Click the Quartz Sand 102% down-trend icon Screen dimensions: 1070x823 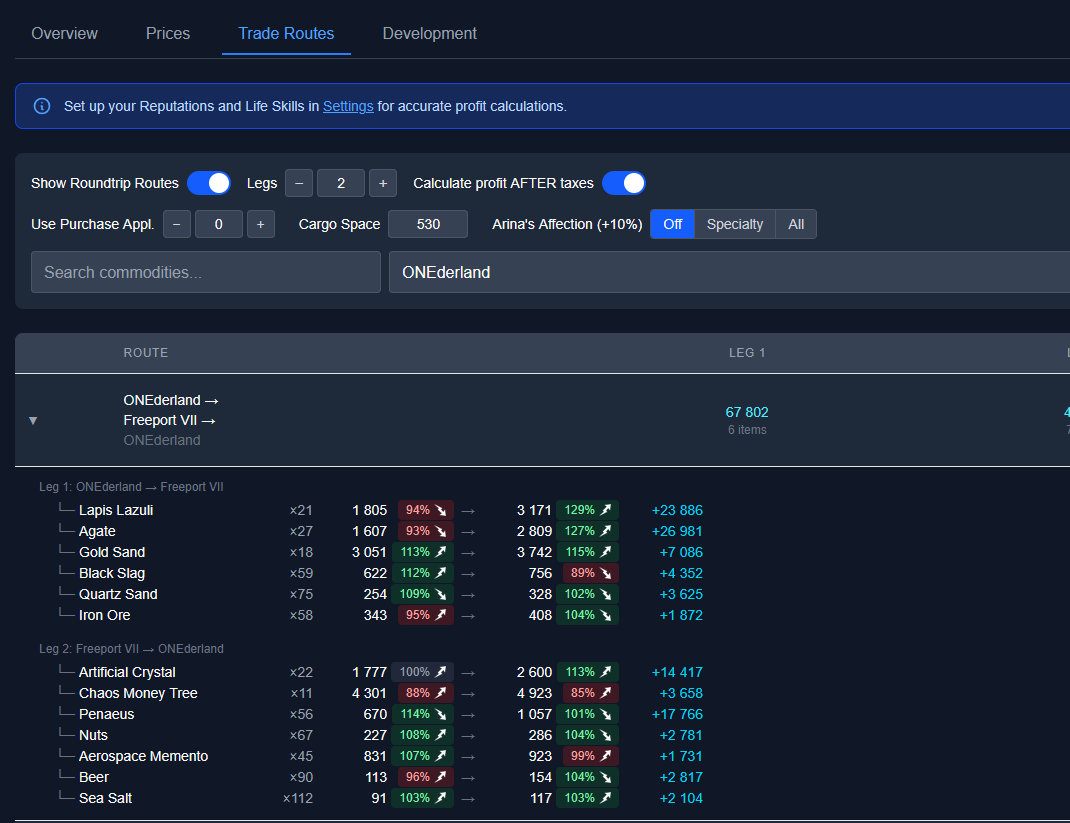pyautogui.click(x=605, y=594)
